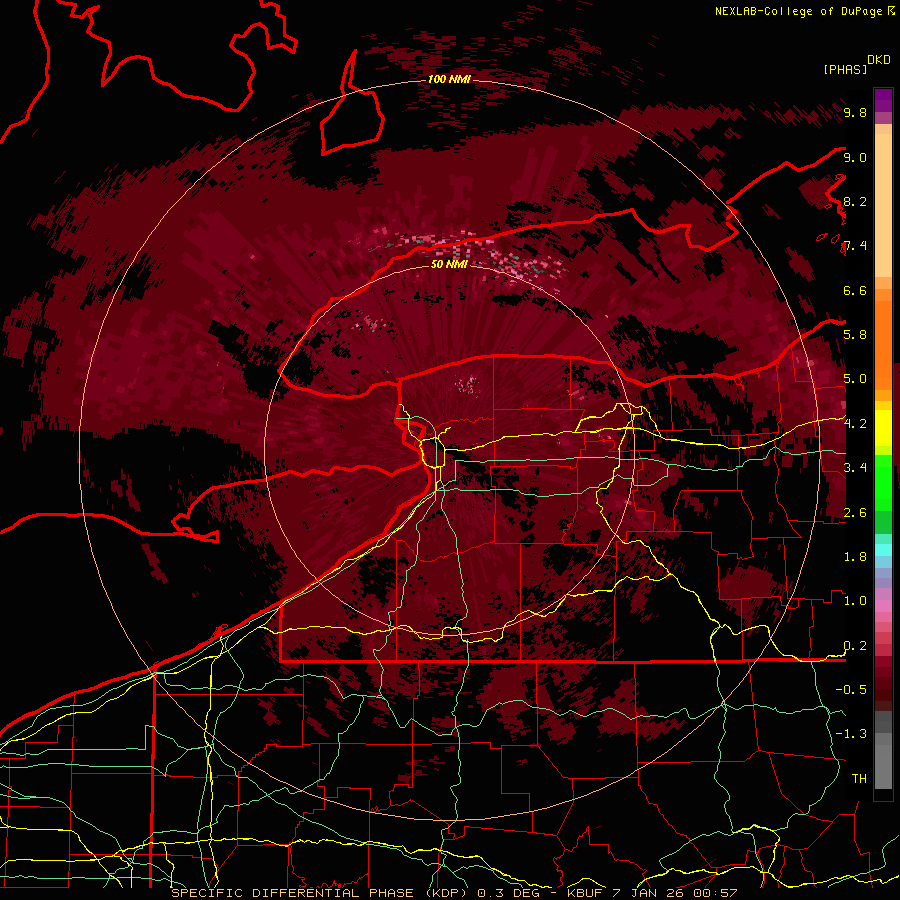Viewport: 900px width, 900px height.
Task: Click the 8.2 legend value
Action: pos(855,201)
